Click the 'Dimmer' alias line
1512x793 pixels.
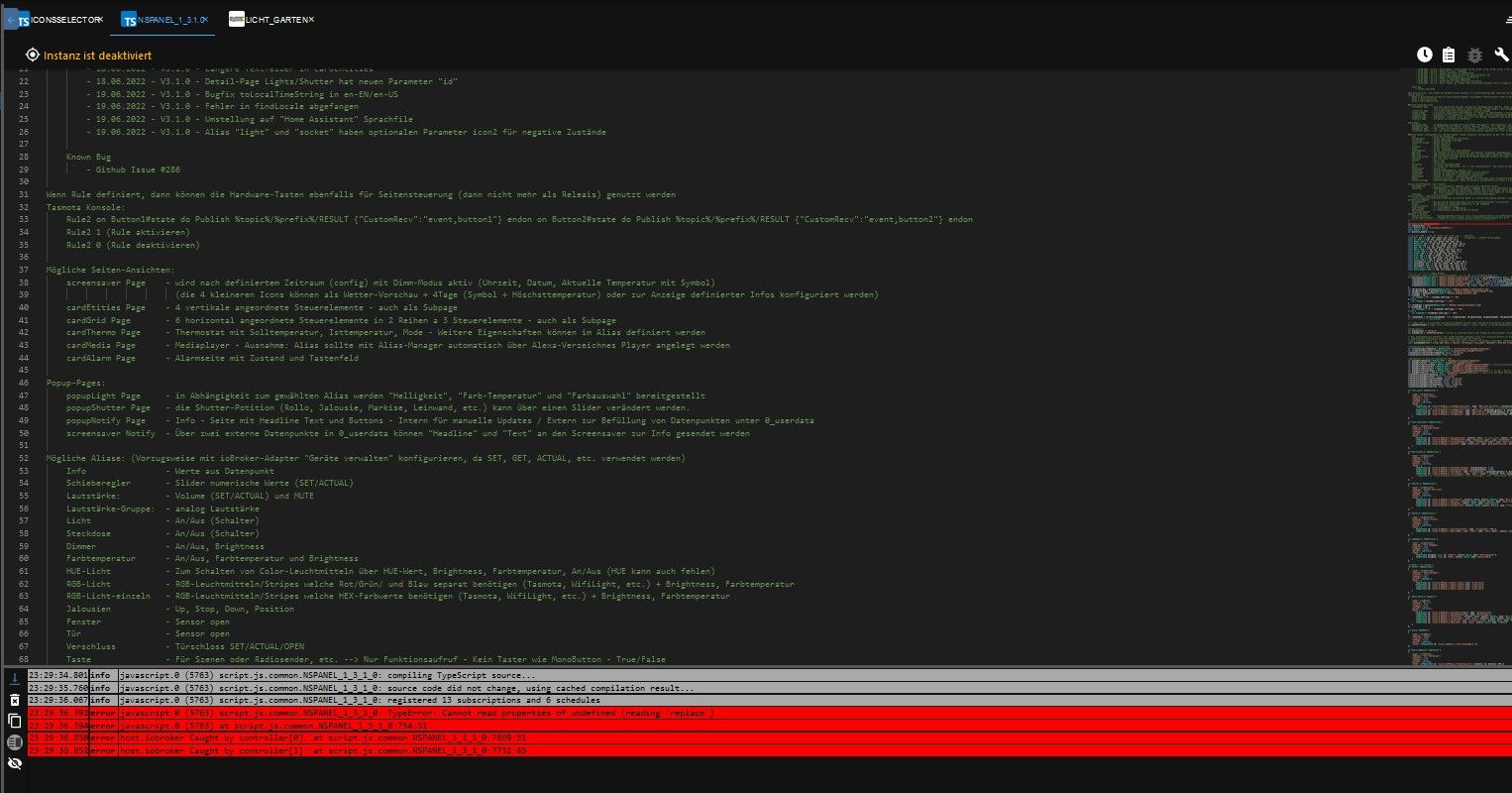pyautogui.click(x=165, y=546)
